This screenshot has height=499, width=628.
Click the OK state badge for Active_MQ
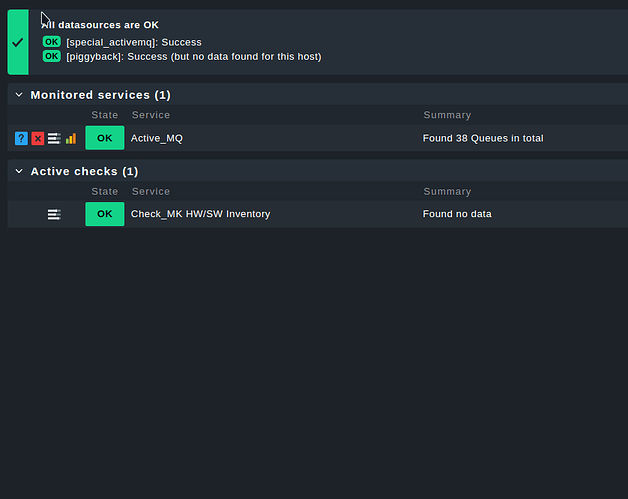coord(105,138)
